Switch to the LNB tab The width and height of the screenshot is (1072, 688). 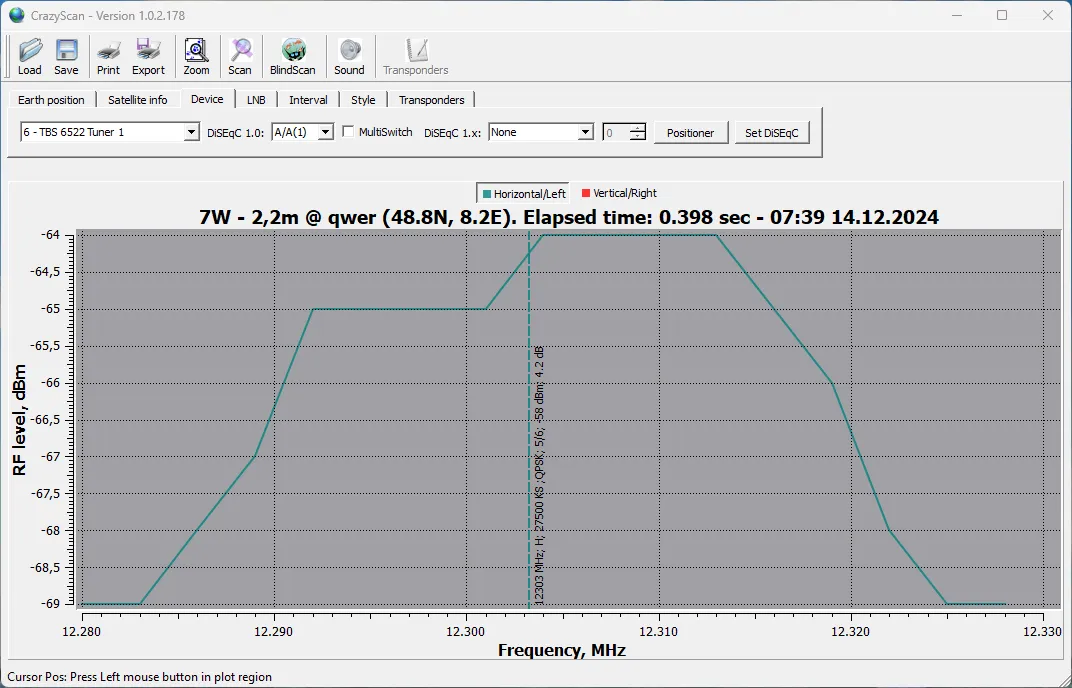point(256,100)
